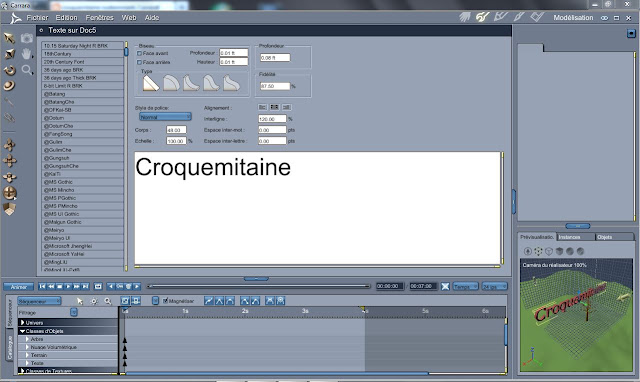
Task: Open the Render room icon at top right
Action: (x=537, y=17)
